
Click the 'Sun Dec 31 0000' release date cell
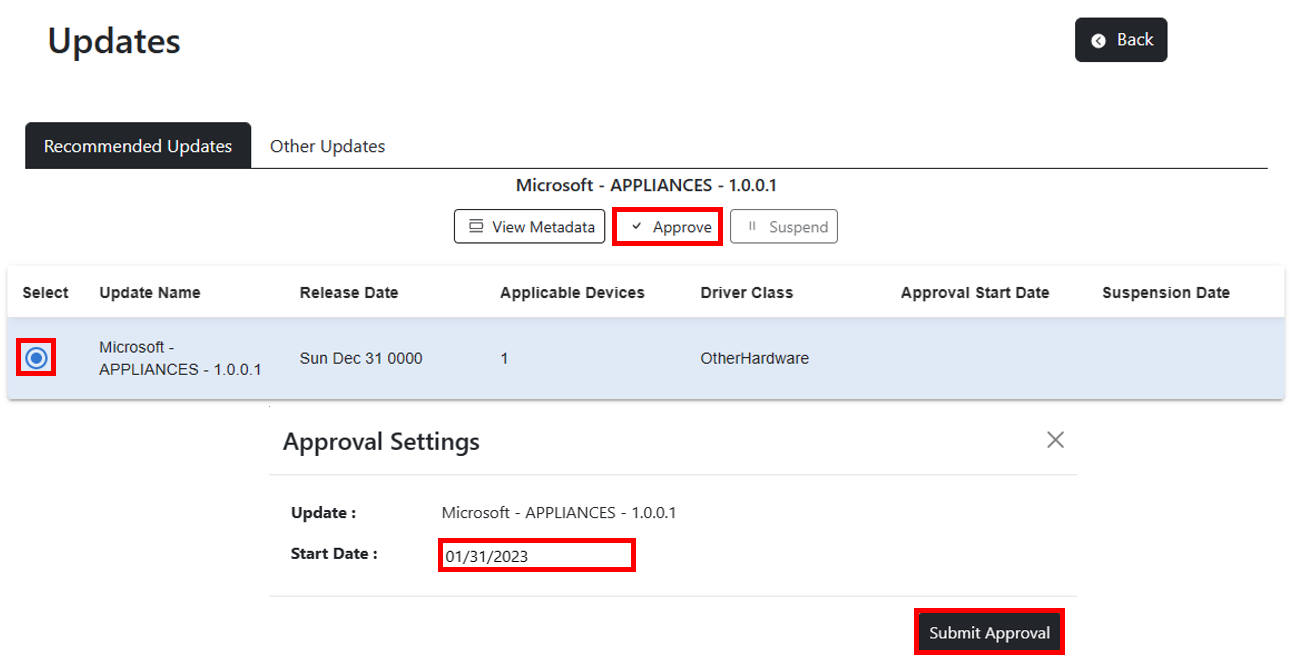361,358
